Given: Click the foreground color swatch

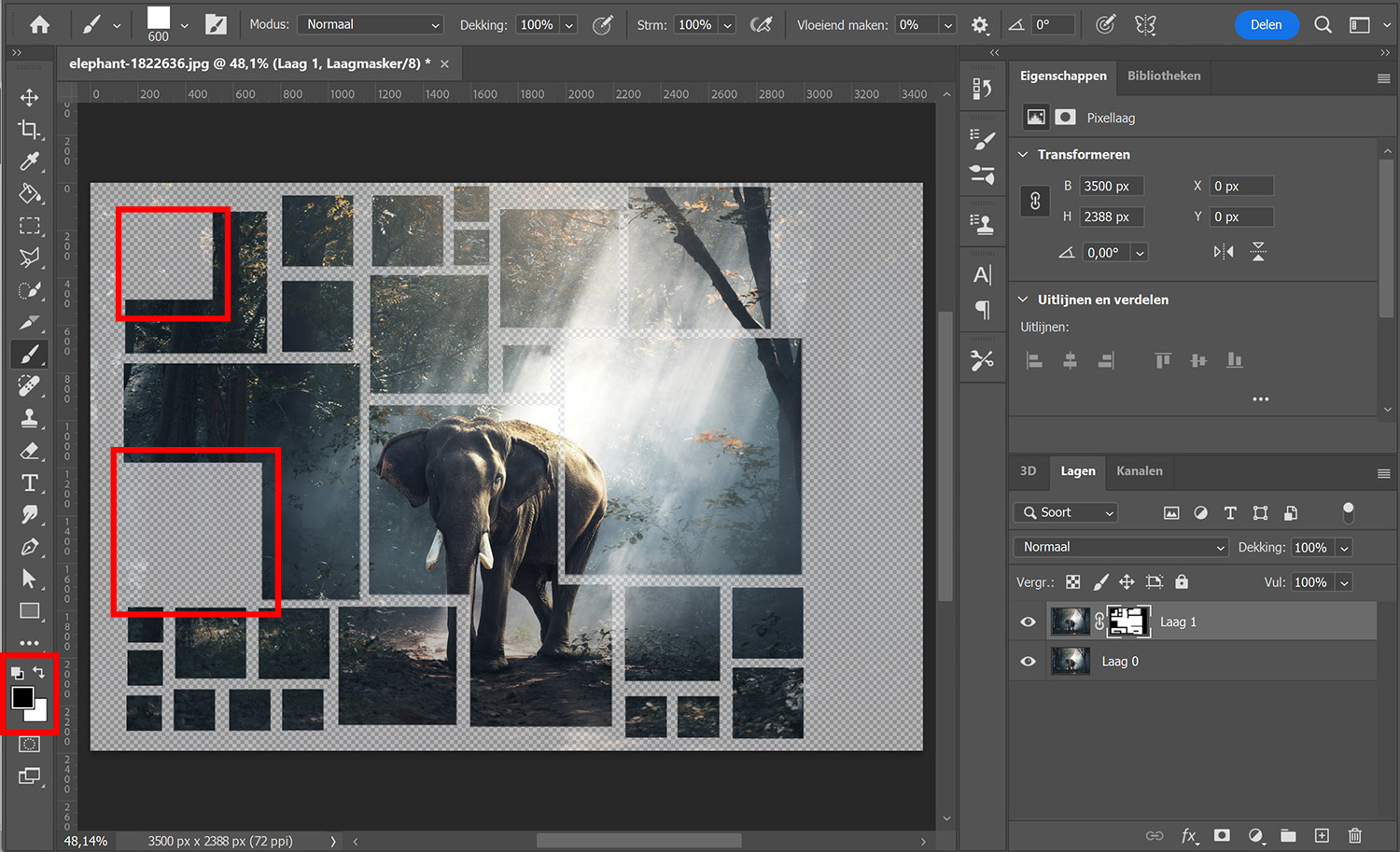Looking at the screenshot, I should click(21, 696).
